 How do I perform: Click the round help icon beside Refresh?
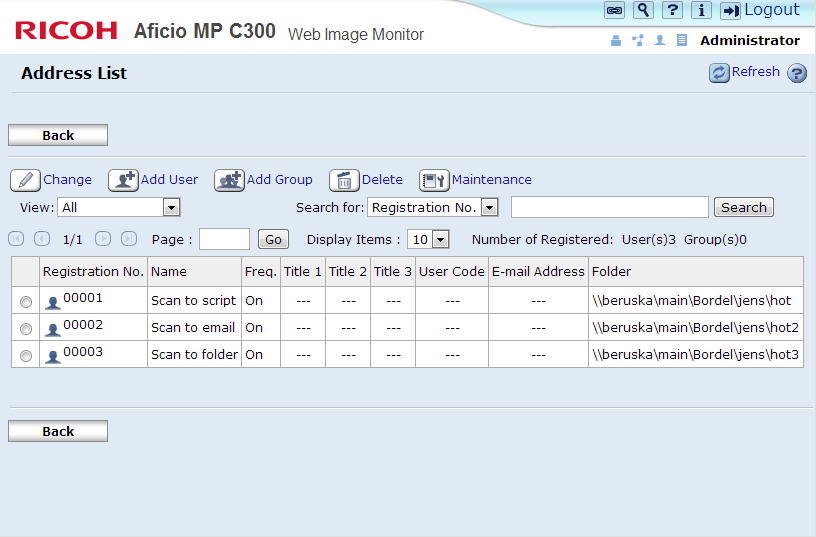click(797, 73)
